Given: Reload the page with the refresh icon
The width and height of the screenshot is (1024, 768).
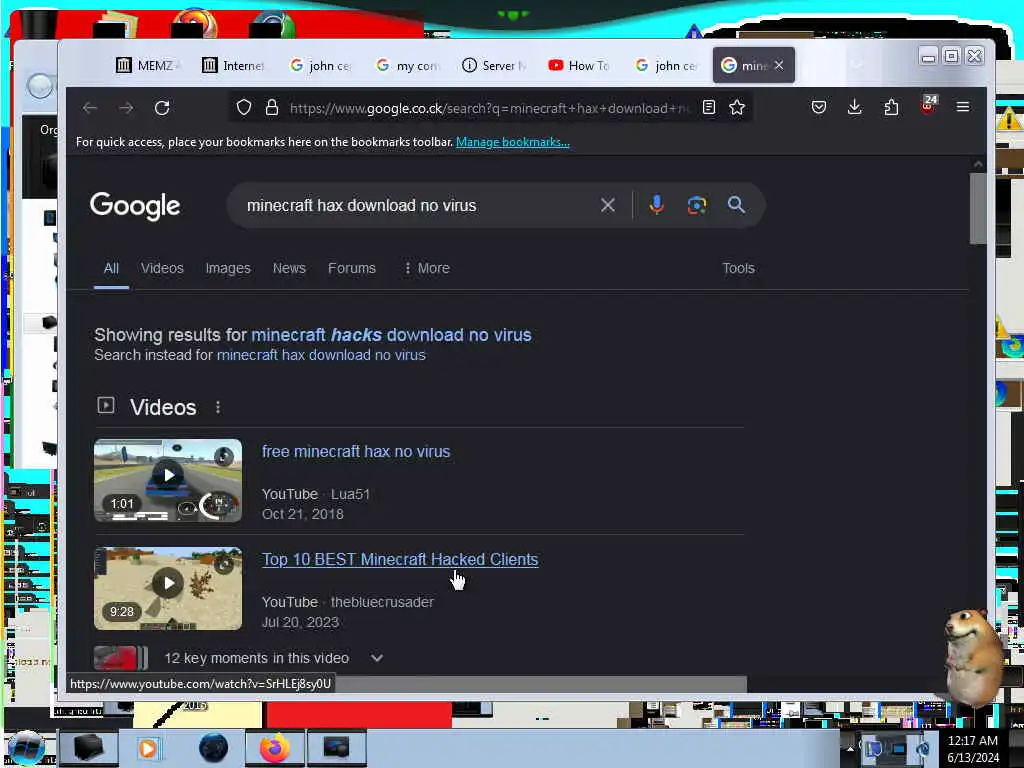Looking at the screenshot, I should (x=162, y=108).
